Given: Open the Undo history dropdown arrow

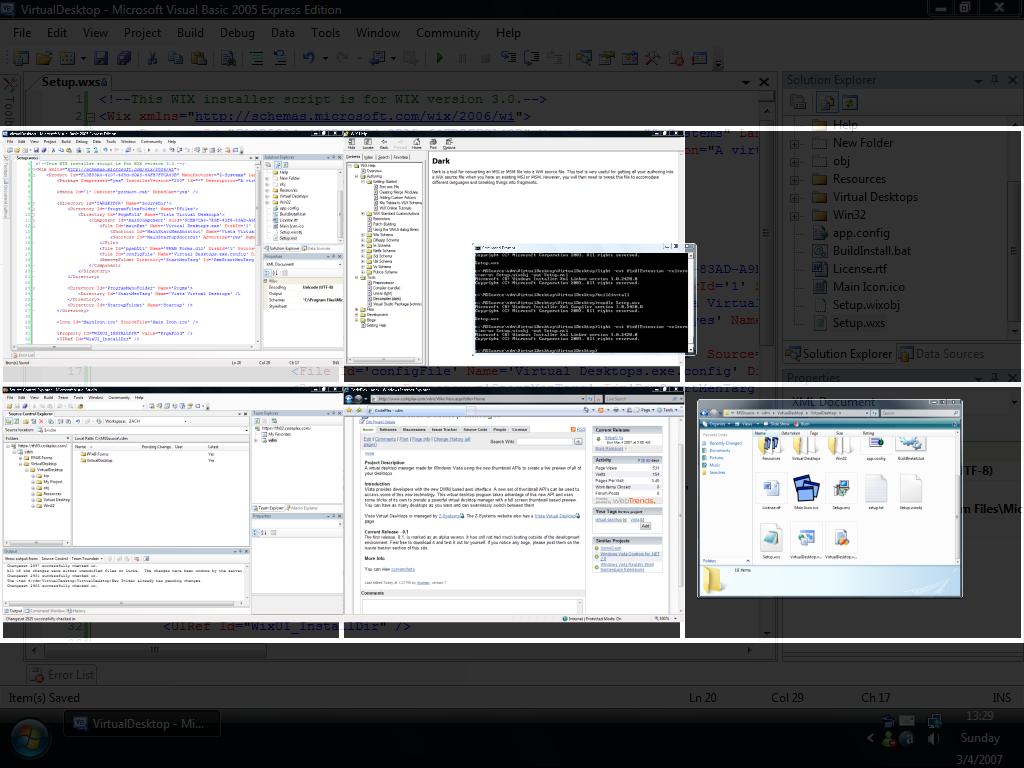Looking at the screenshot, I should [x=326, y=58].
